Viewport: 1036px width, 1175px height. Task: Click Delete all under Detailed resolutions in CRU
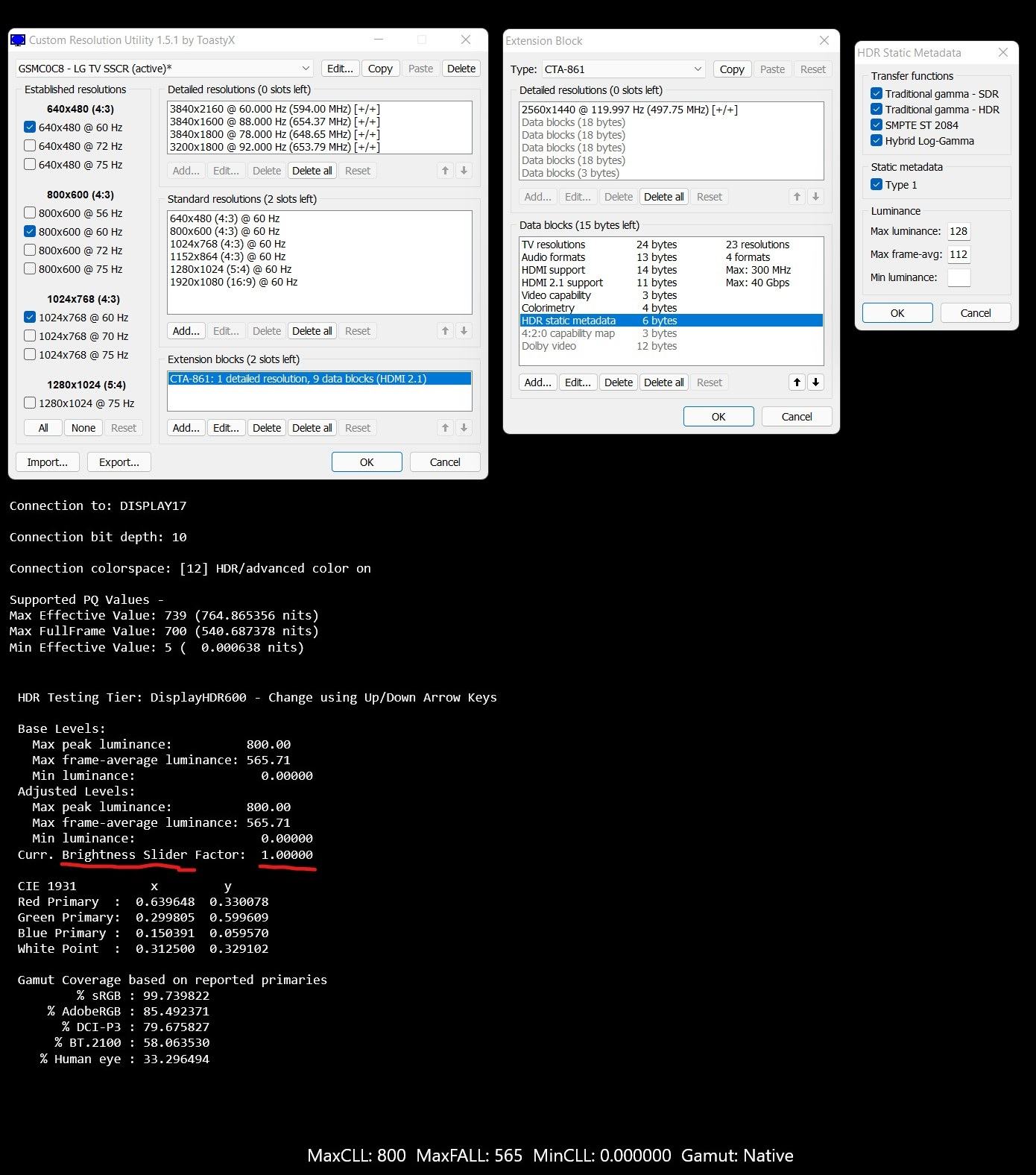coord(312,171)
